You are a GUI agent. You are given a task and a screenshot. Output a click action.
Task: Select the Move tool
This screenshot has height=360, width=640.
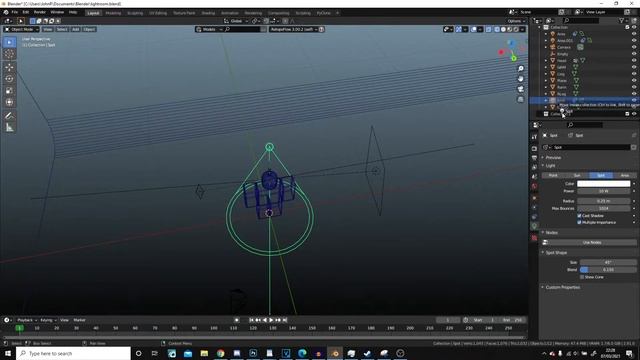pyautogui.click(x=9, y=67)
